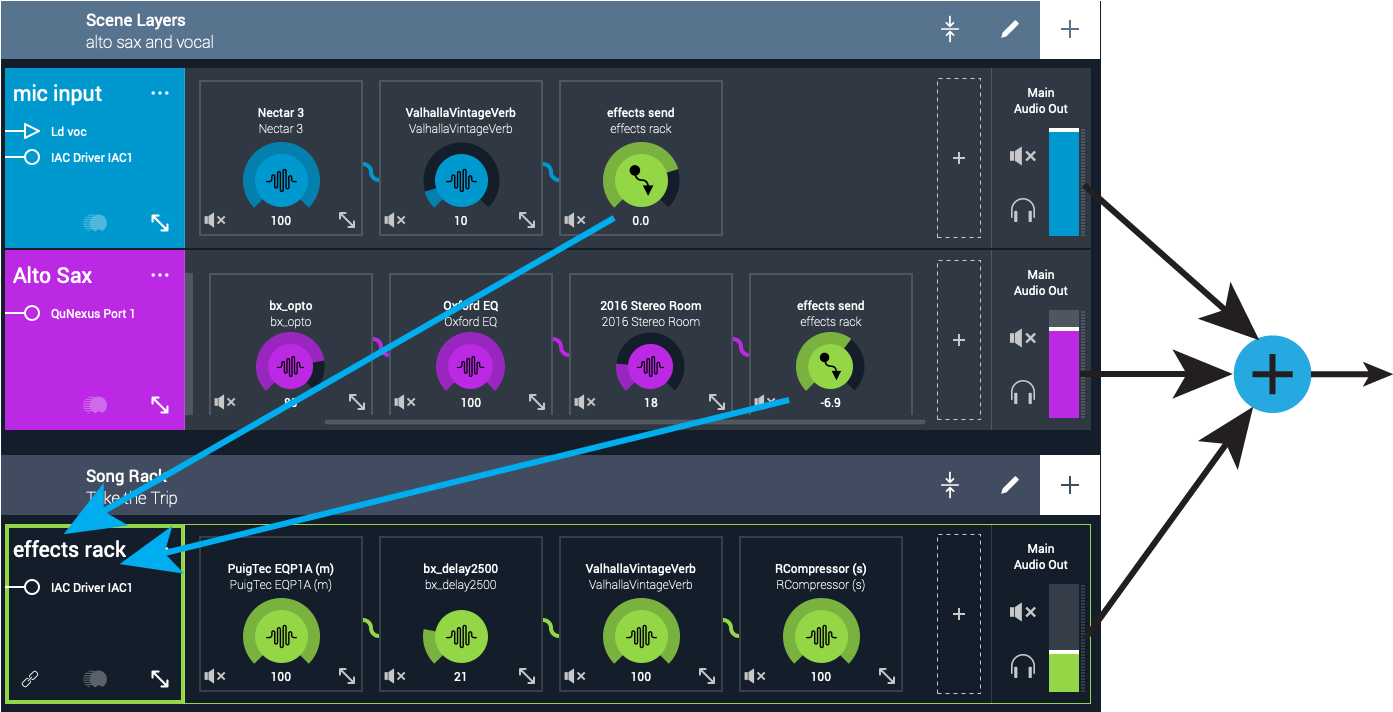Solo Alto Sax output with headphones icon
This screenshot has width=1393, height=712.
pyautogui.click(x=1022, y=392)
